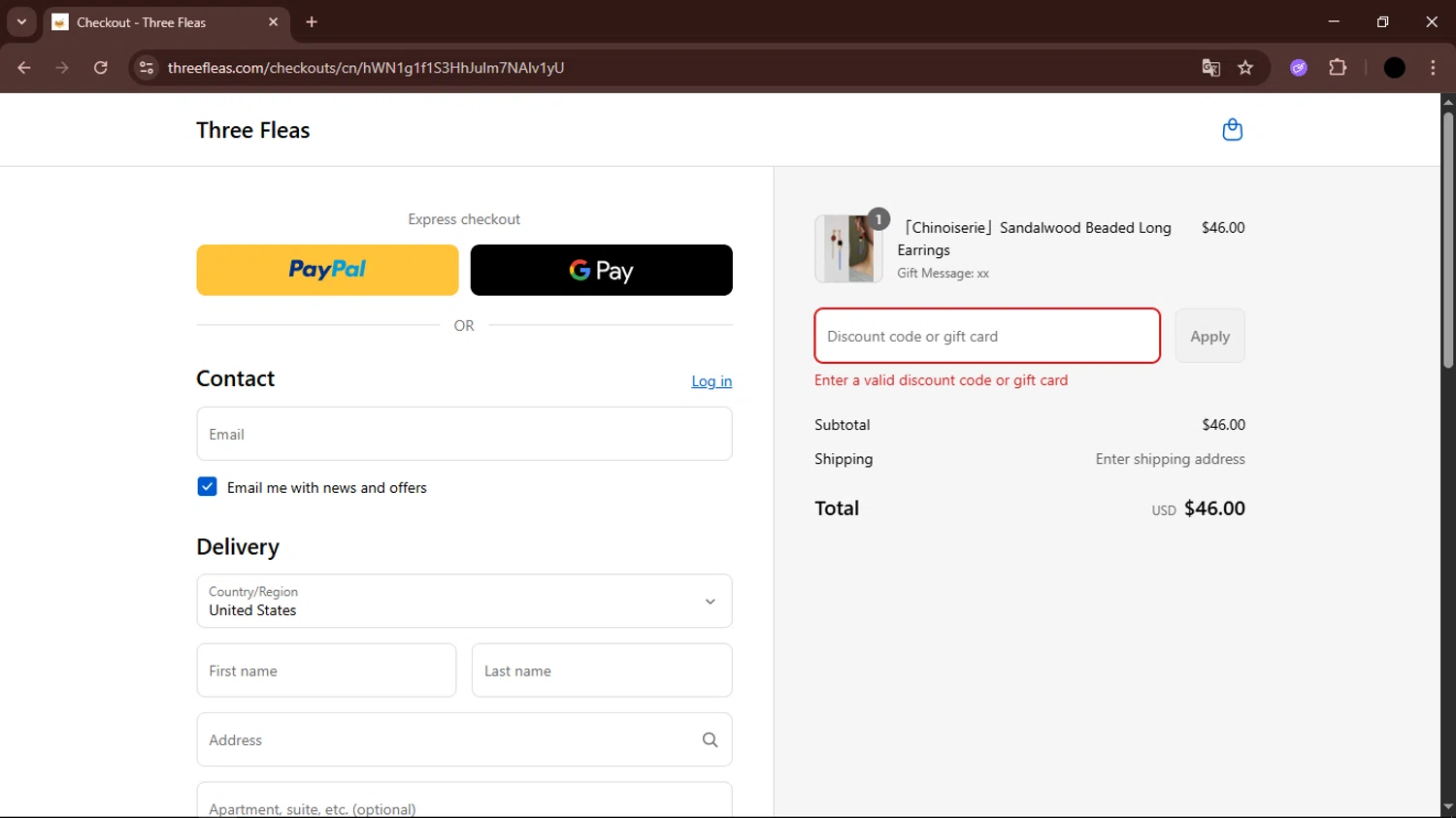The width and height of the screenshot is (1456, 818).
Task: Click the browser forward arrow
Action: [x=62, y=68]
